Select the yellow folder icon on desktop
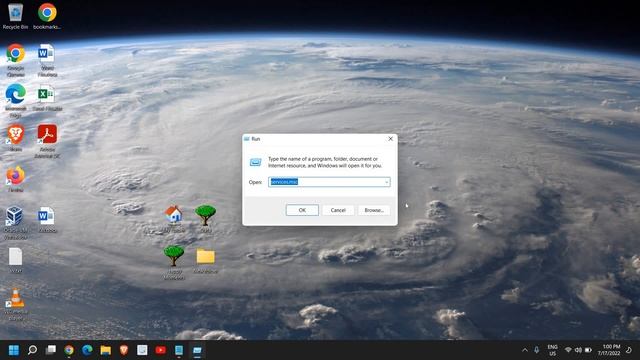Viewport: 640px width, 360px height. pyautogui.click(x=205, y=260)
